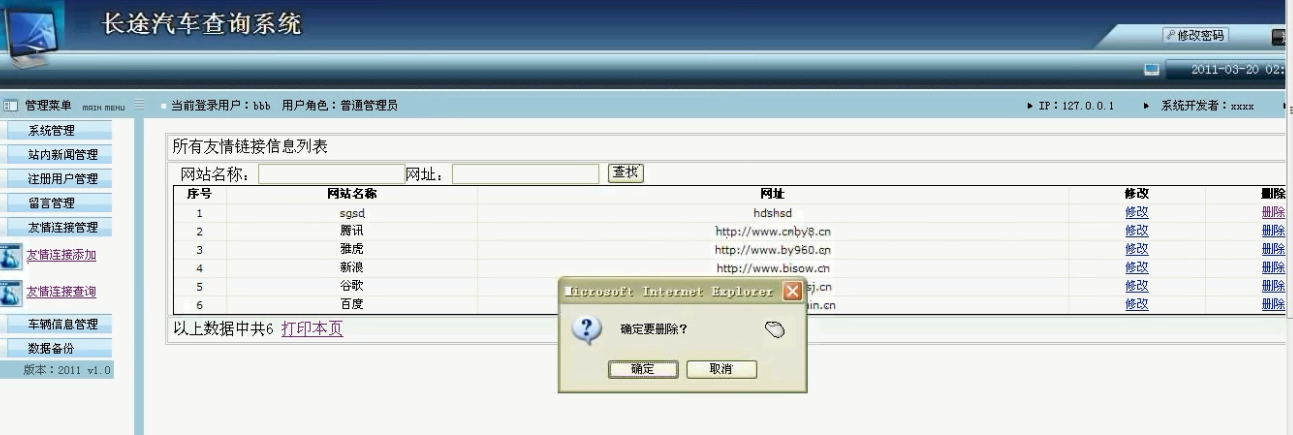This screenshot has width=1293, height=435.
Task: Click the 谷歌 site name cell
Action: pyautogui.click(x=352, y=286)
